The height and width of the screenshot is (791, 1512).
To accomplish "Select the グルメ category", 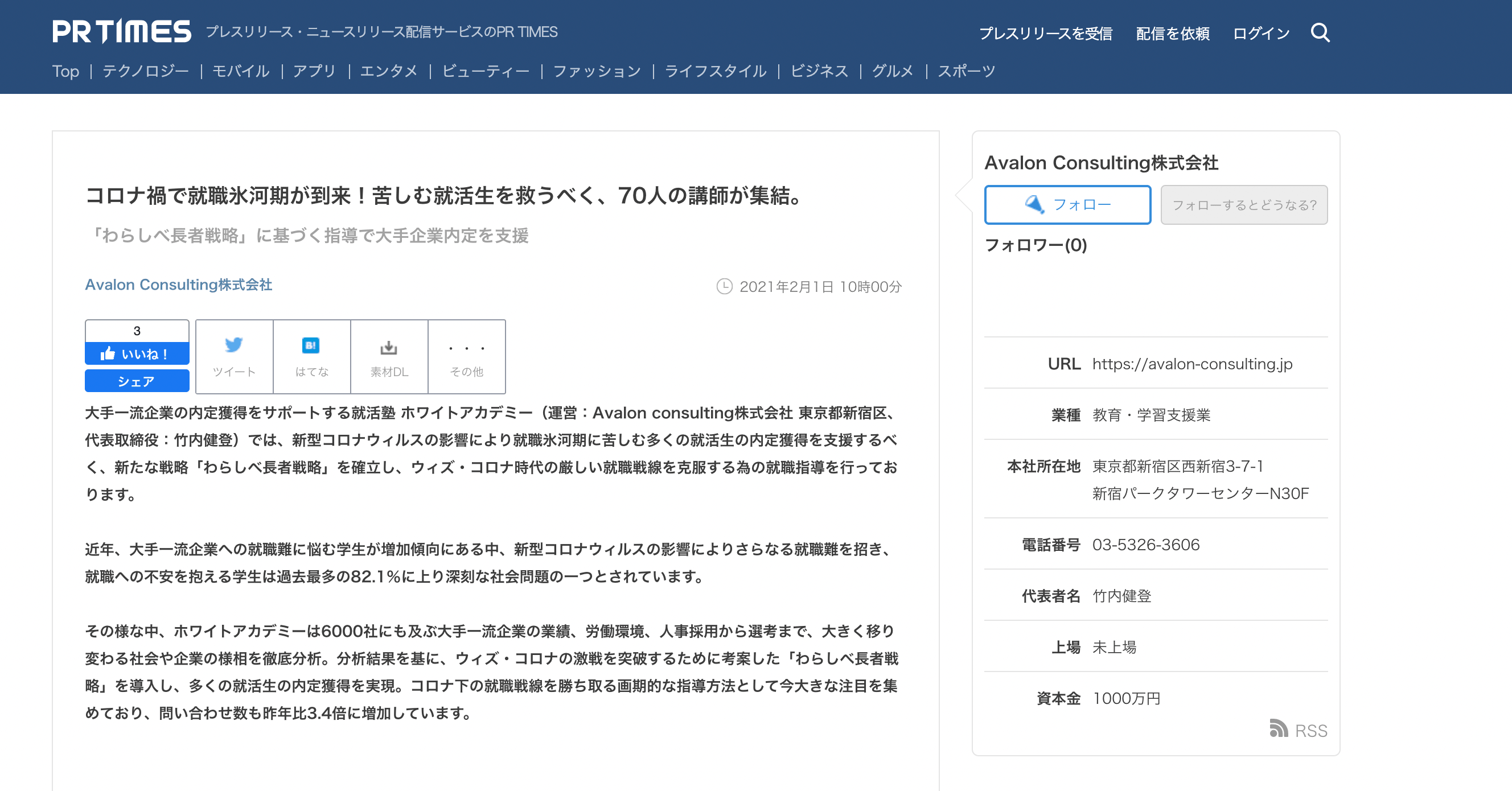I will [893, 71].
